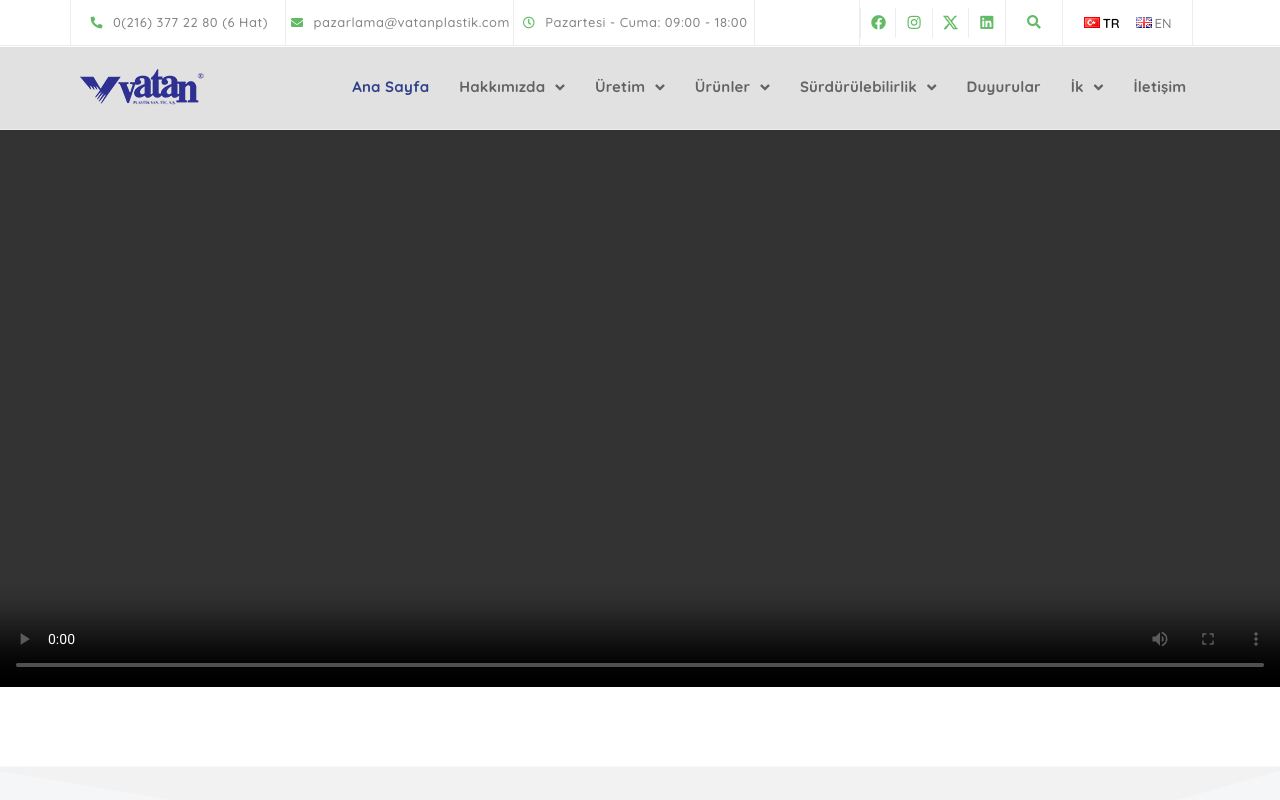This screenshot has width=1280, height=800.
Task: Click the green search magnifier icon
Action: (1034, 22)
